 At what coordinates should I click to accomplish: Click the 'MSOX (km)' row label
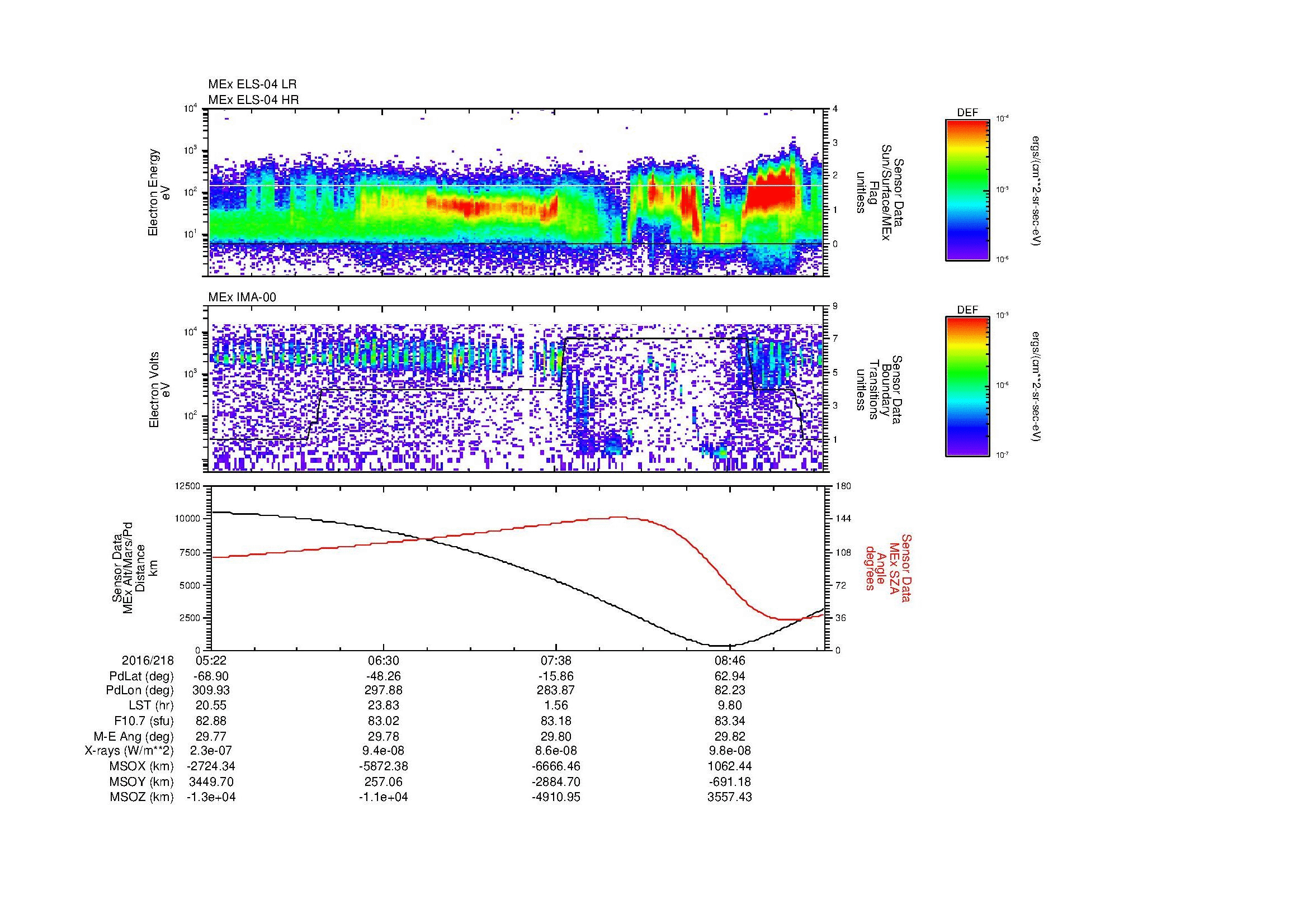click(x=142, y=766)
